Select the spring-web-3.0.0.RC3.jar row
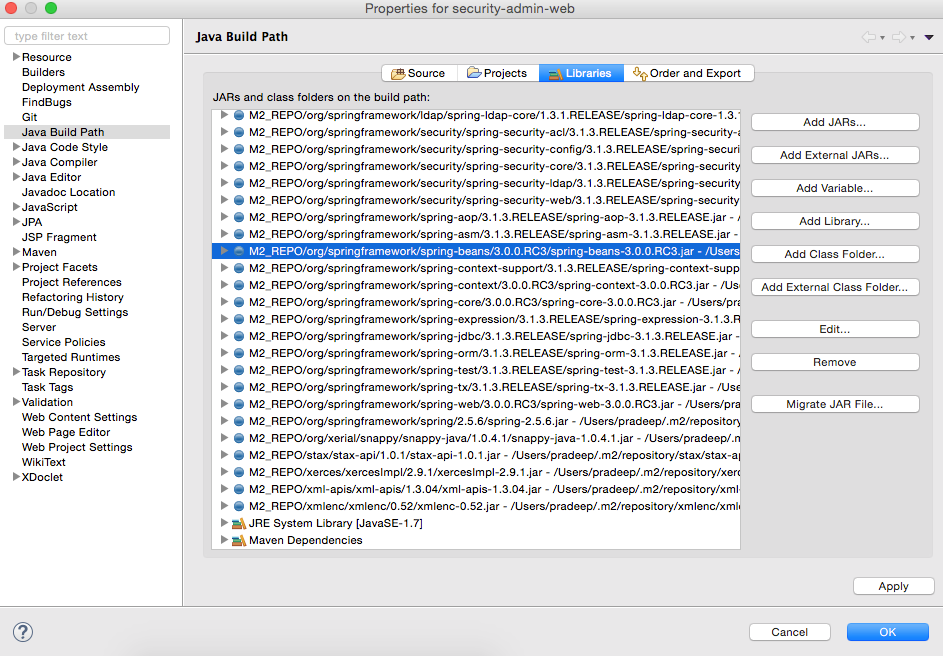943x656 pixels. point(476,404)
